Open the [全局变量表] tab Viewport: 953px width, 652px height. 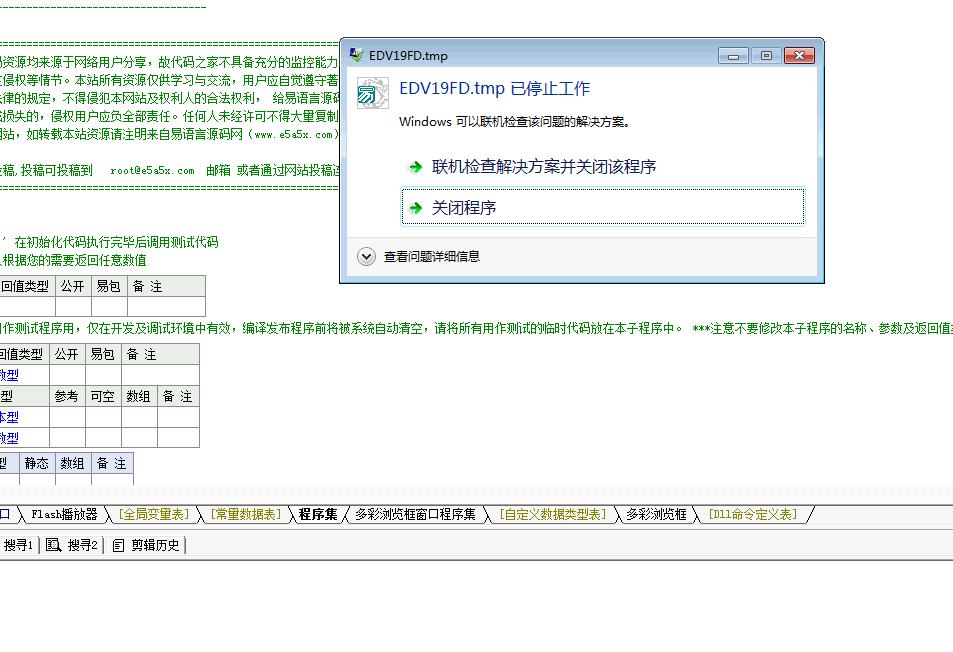tap(154, 515)
